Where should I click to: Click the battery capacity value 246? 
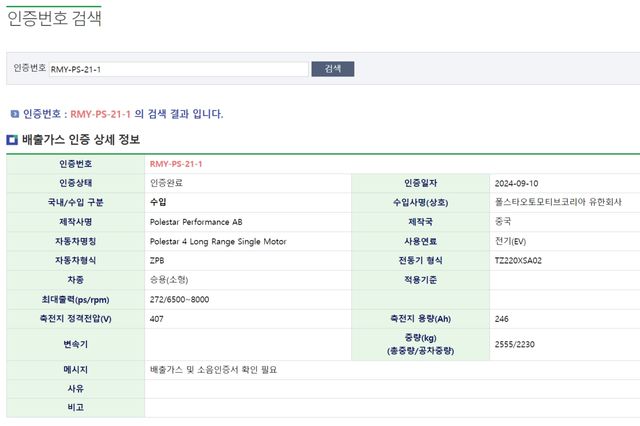pos(502,318)
